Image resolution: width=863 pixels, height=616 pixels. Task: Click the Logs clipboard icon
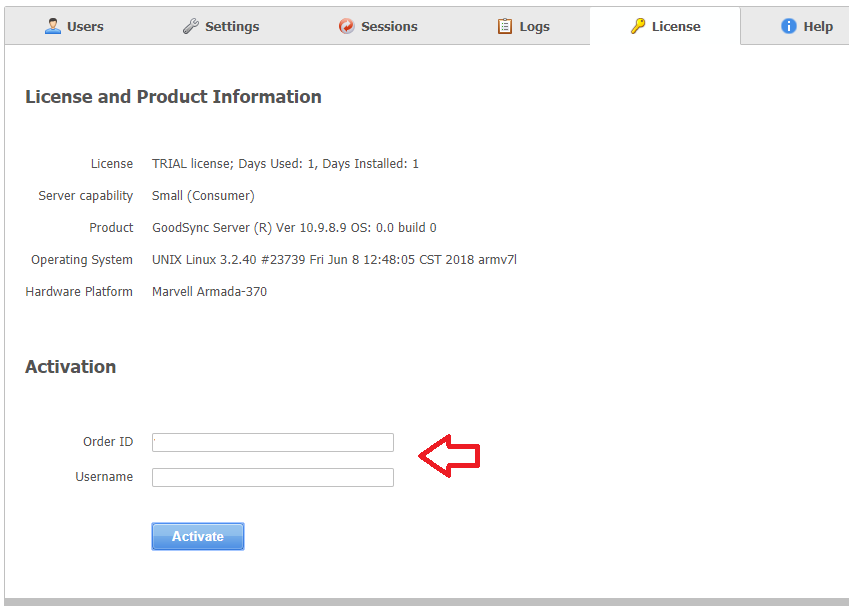pos(505,26)
